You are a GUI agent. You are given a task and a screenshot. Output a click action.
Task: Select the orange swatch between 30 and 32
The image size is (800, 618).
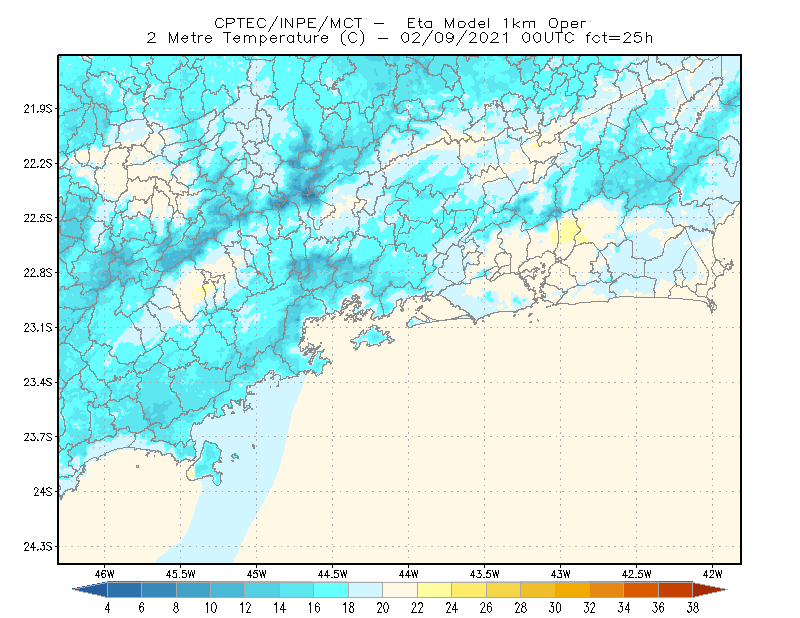pyautogui.click(x=572, y=589)
